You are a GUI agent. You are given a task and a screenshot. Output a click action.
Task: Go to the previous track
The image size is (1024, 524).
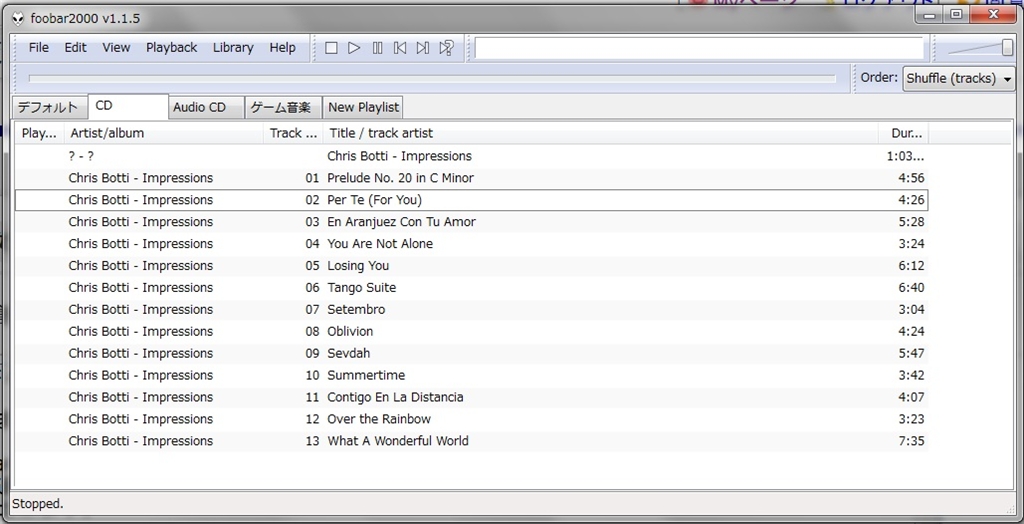point(400,48)
